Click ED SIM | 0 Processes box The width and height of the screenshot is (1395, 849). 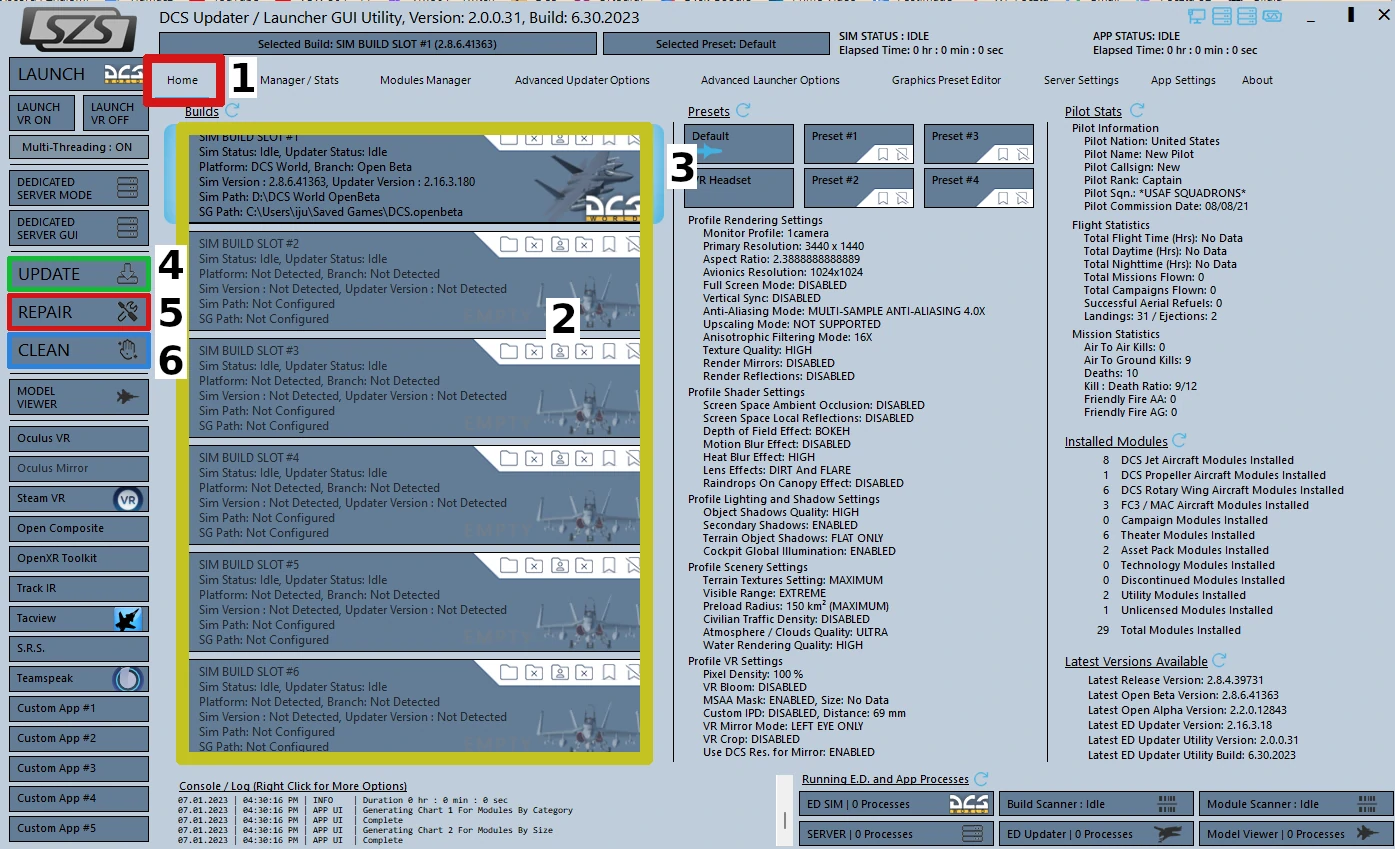coord(895,804)
